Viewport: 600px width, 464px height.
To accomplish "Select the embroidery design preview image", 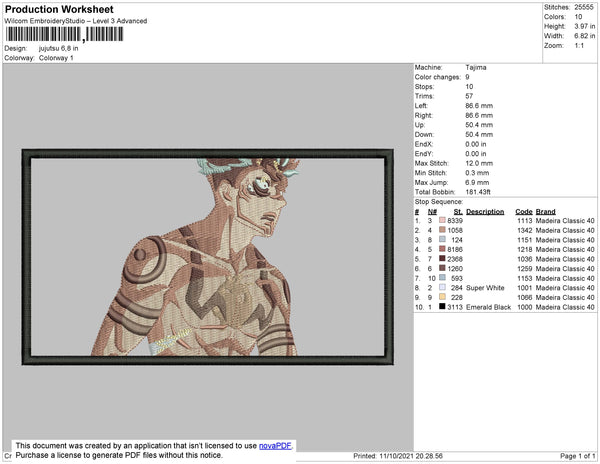I will (x=208, y=257).
